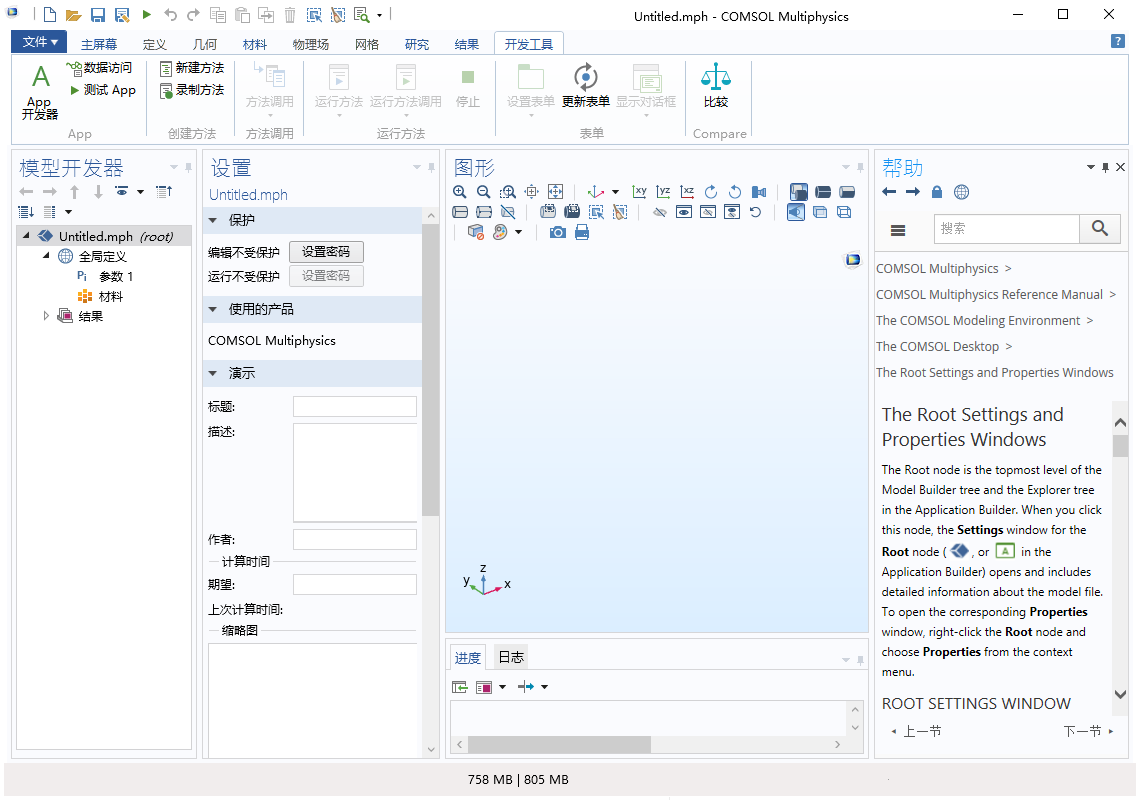Create a new file from quick access toolbar
The width and height of the screenshot is (1140, 800).
tap(49, 15)
